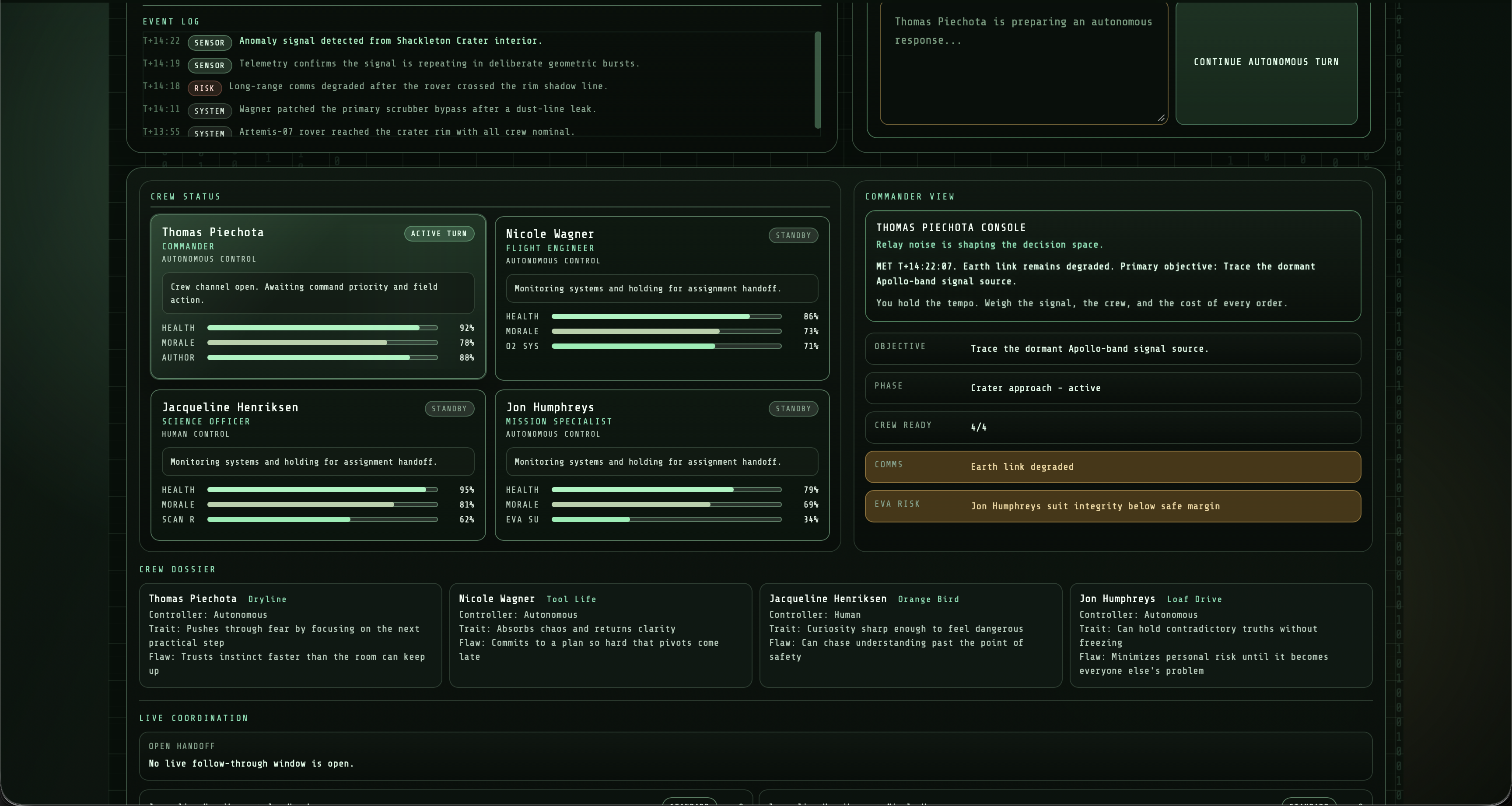Click the event log scrollbar
Screen dimensions: 1512x806
pyautogui.click(x=817, y=80)
